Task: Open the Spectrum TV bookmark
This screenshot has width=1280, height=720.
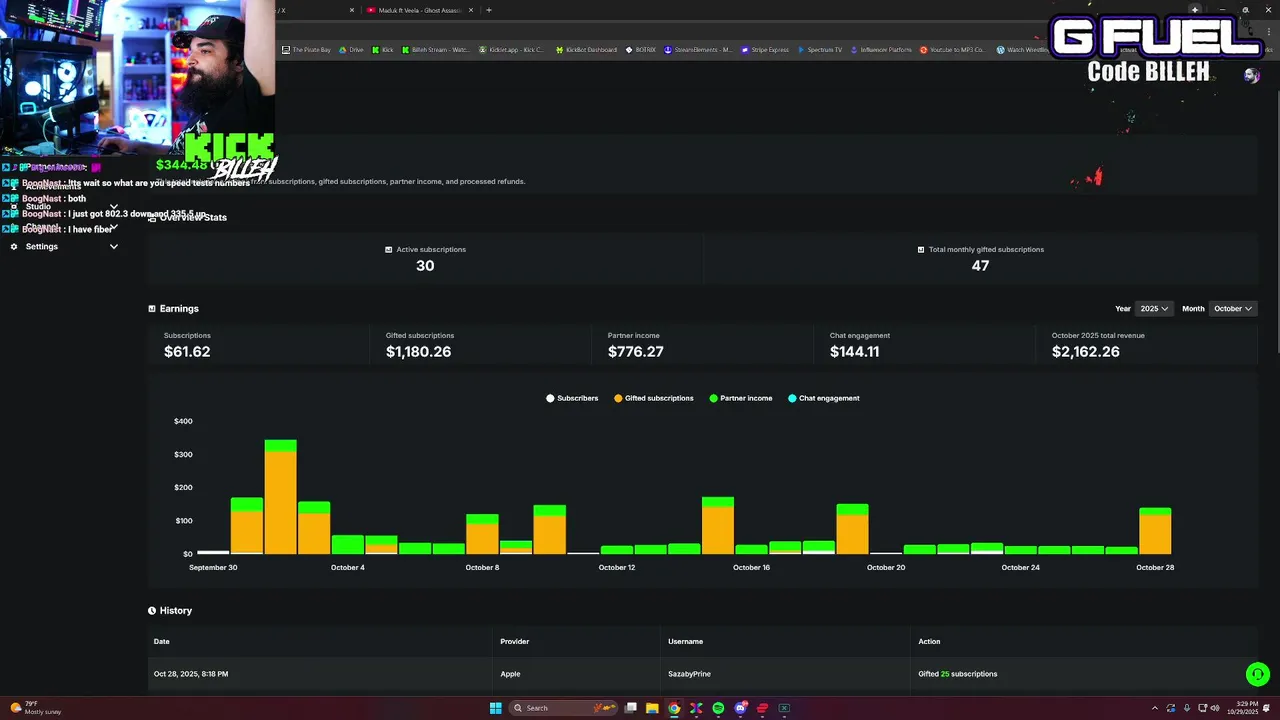Action: tap(820, 50)
